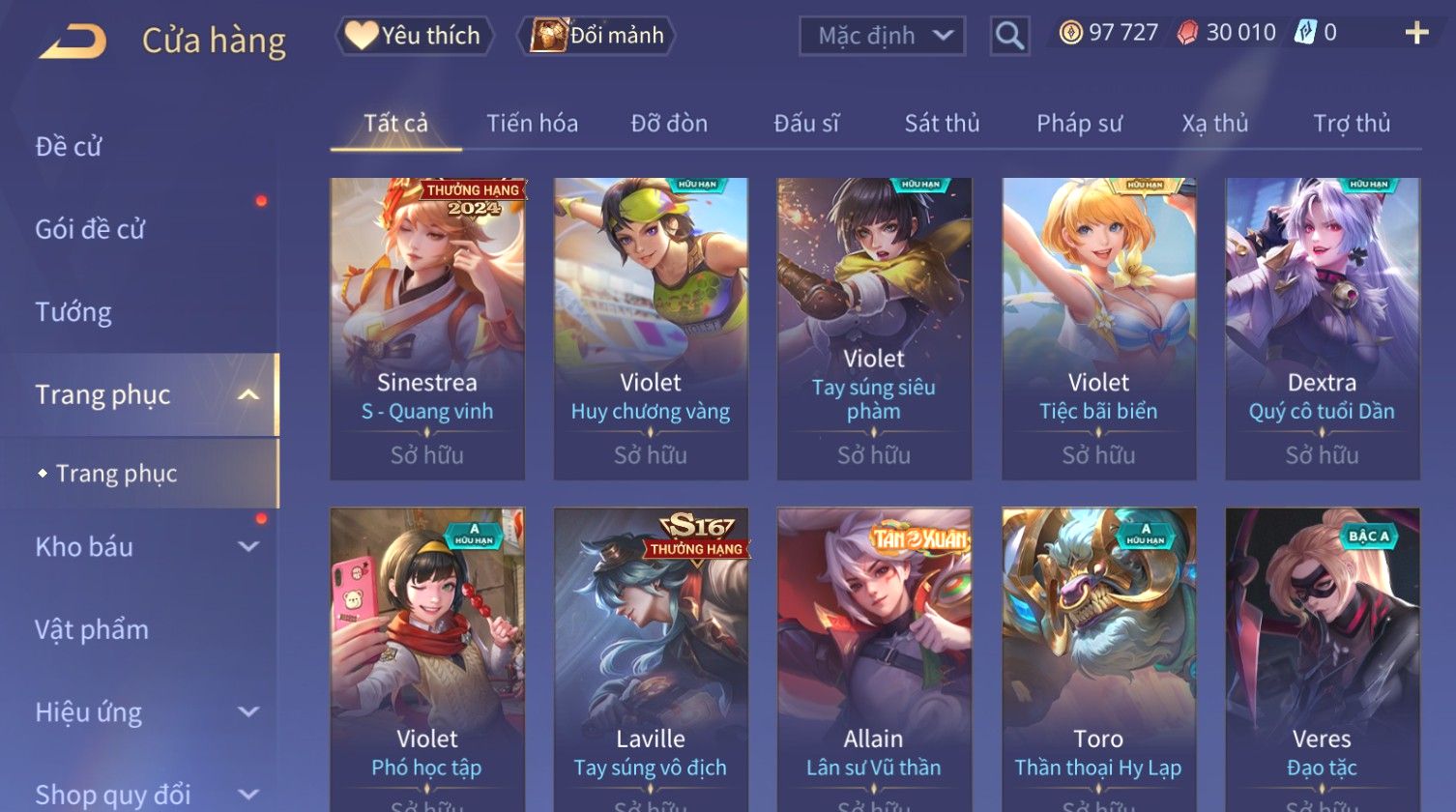Click the golden back arrow icon
Image resolution: width=1456 pixels, height=812 pixels.
click(x=73, y=42)
